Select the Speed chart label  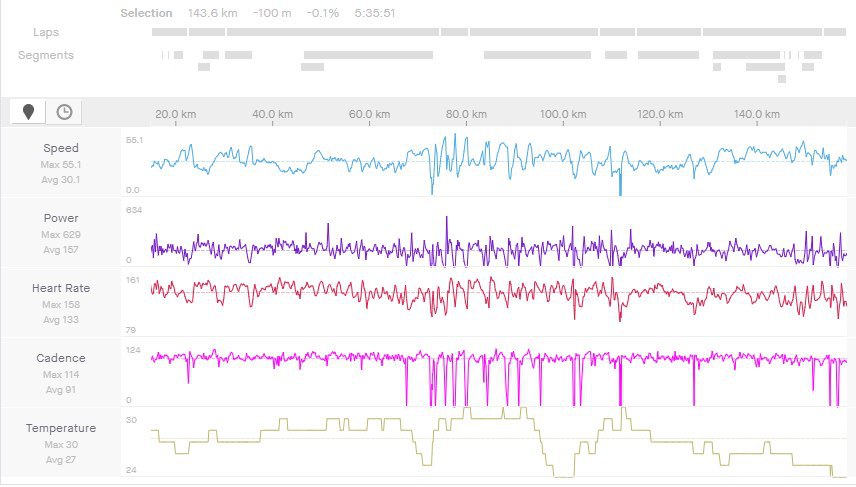pos(61,148)
